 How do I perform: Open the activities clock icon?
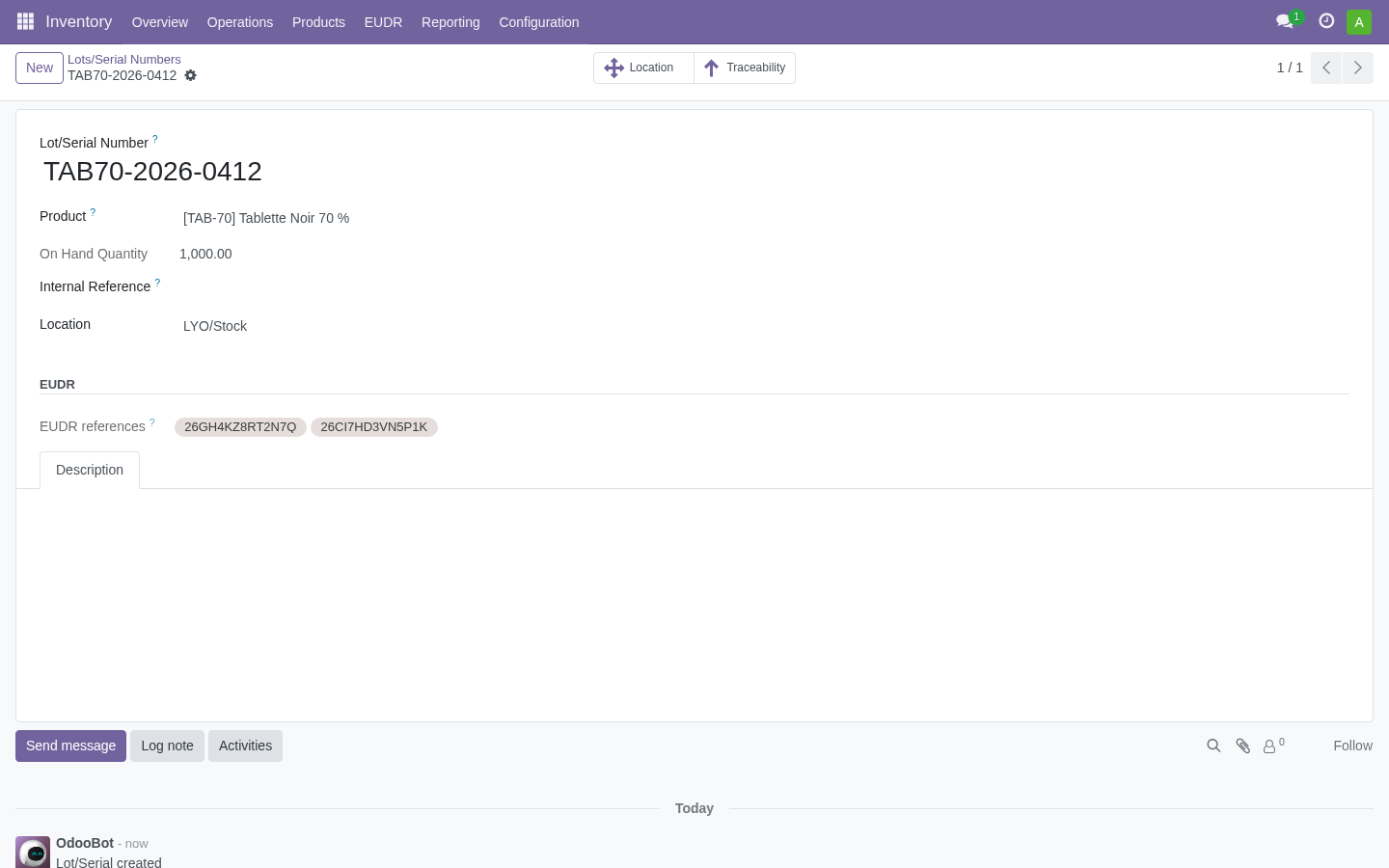point(1326,21)
